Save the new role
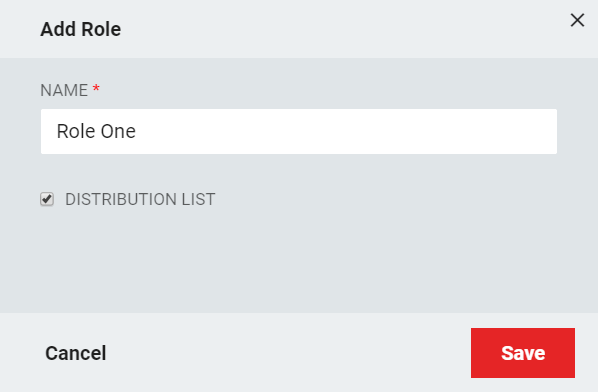The width and height of the screenshot is (598, 392). [522, 353]
